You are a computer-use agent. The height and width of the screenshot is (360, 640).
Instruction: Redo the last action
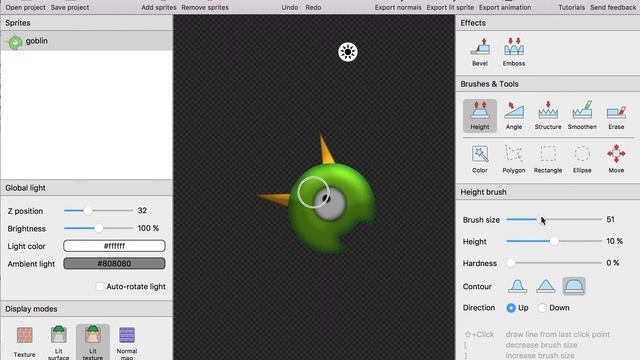tap(313, 7)
